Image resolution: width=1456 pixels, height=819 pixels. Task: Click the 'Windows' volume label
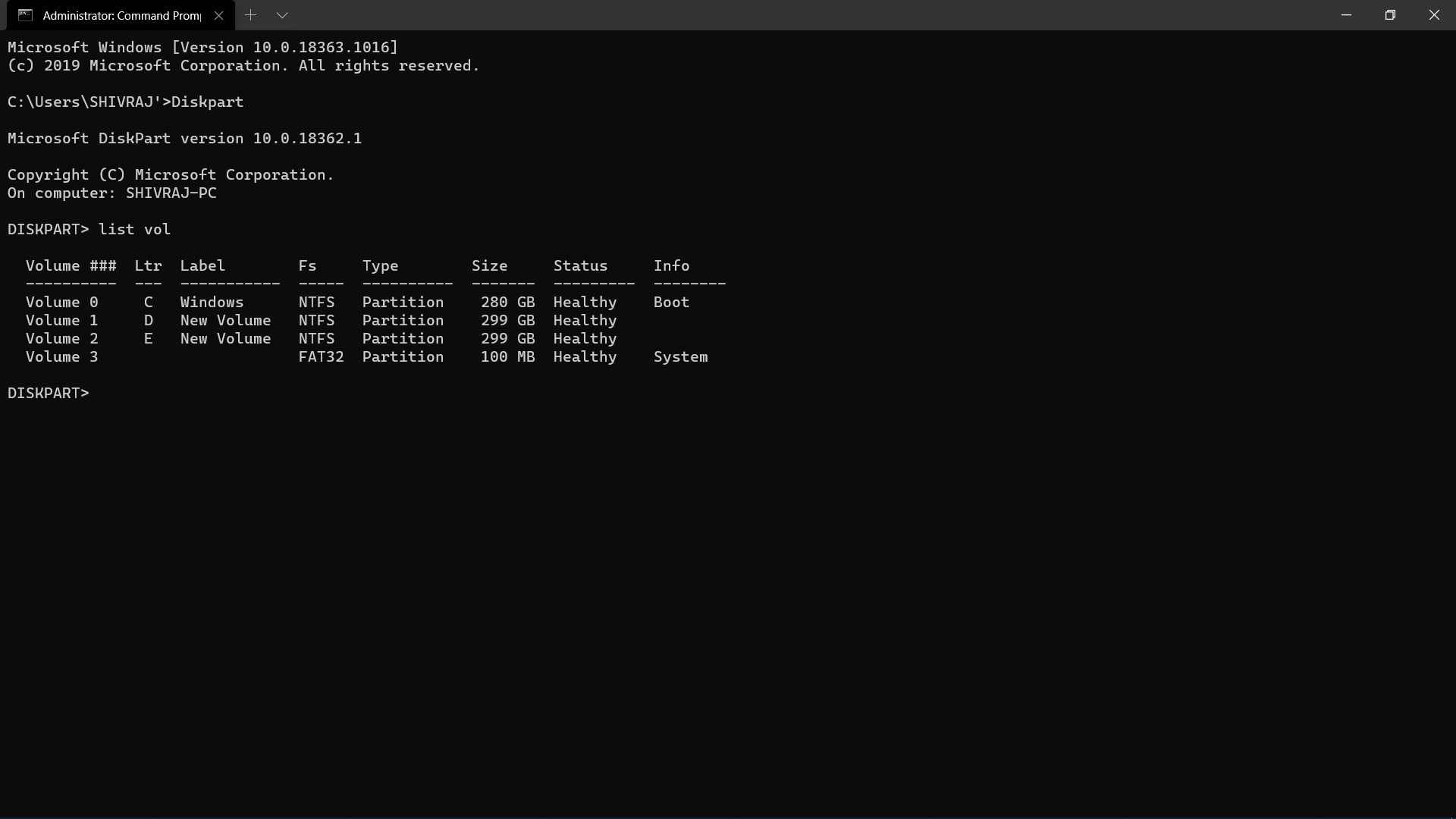(212, 302)
